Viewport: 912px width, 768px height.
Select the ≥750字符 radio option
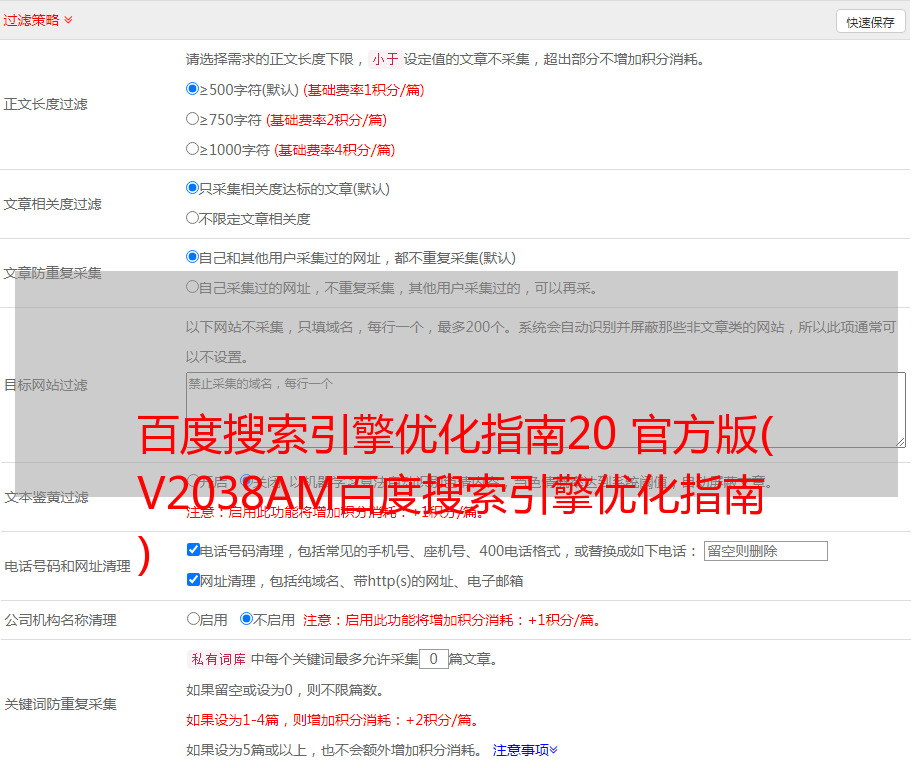tap(193, 119)
